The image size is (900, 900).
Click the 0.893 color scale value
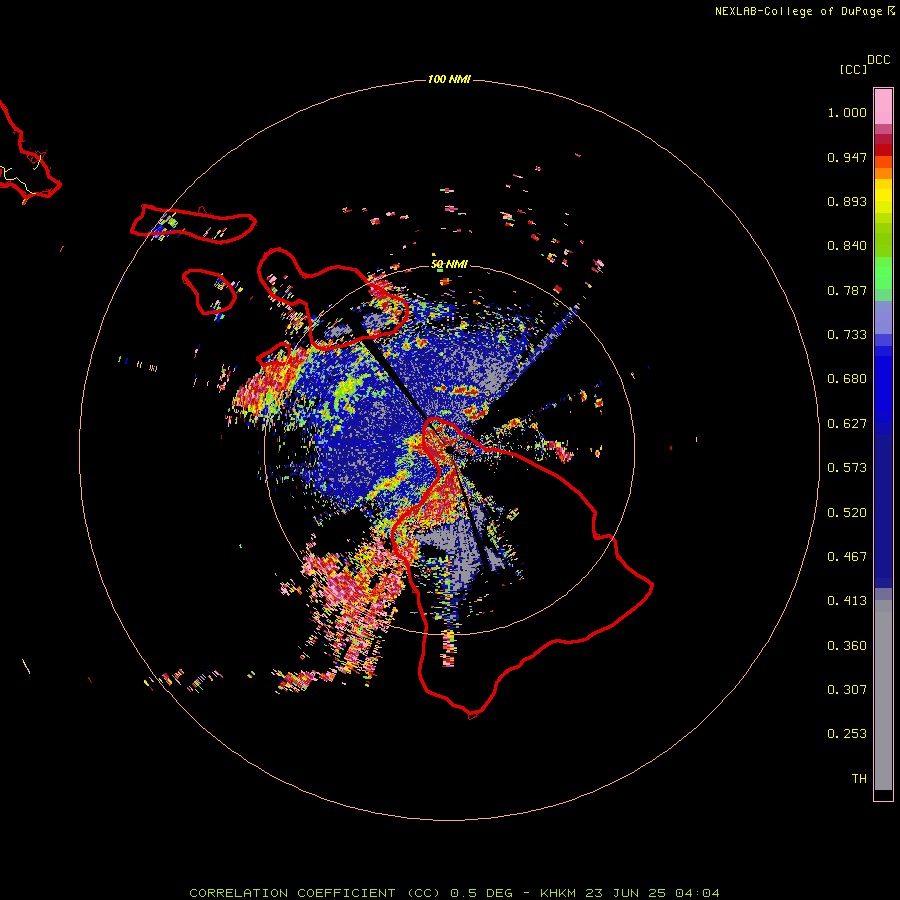click(x=847, y=201)
